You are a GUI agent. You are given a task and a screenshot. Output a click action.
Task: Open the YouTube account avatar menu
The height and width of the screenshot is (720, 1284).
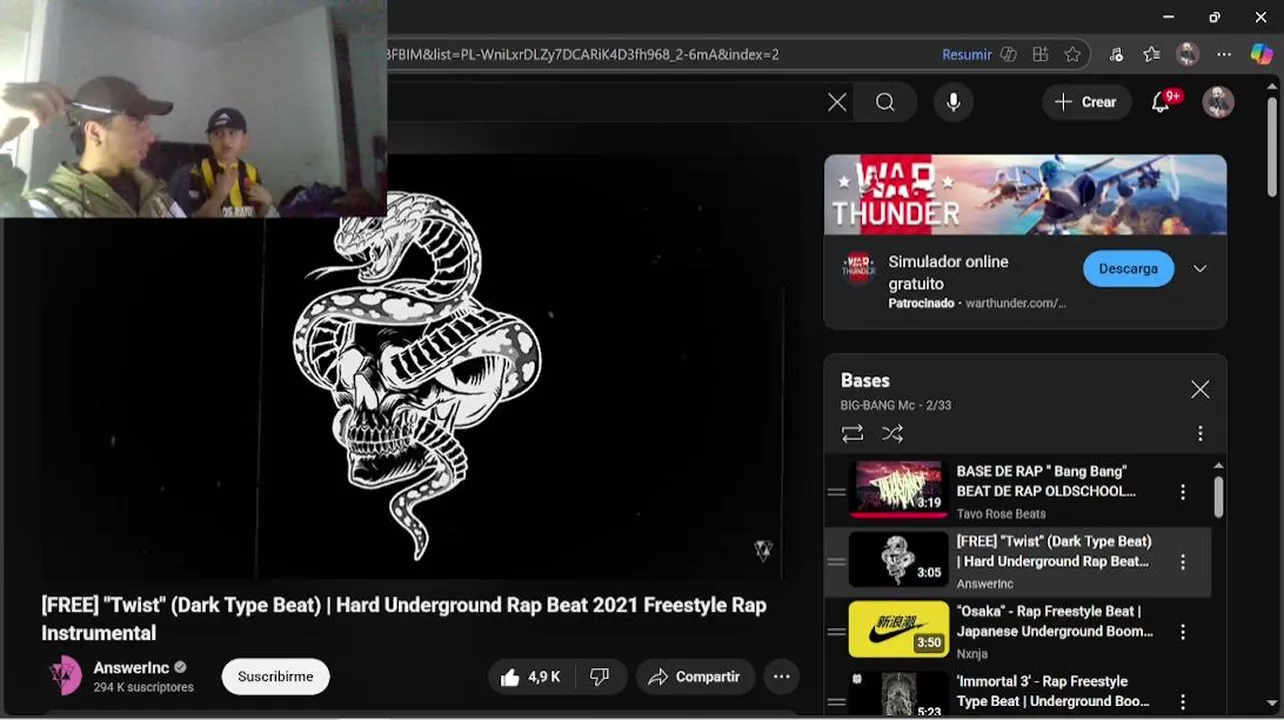[x=1218, y=102]
